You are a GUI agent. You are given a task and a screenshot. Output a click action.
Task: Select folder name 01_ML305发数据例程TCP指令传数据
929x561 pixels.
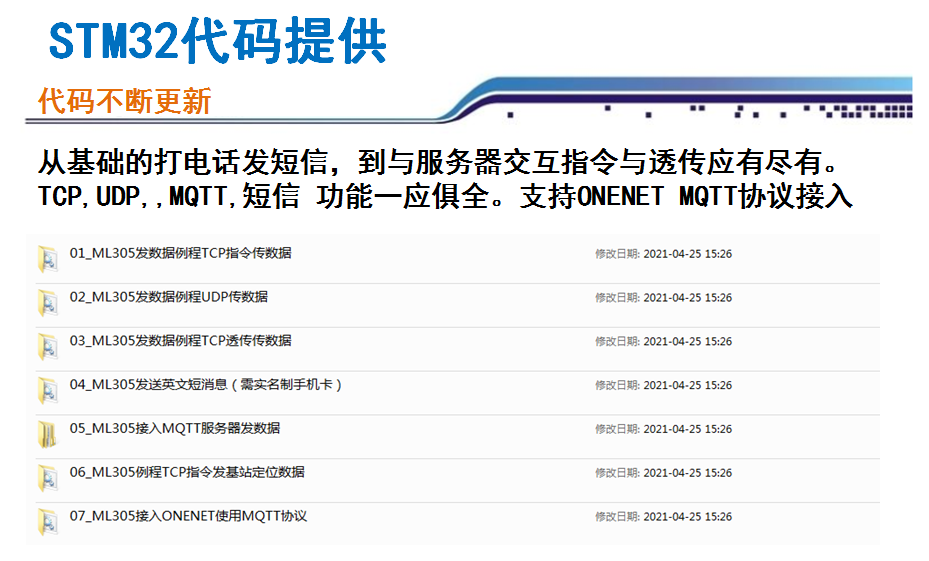[181, 254]
